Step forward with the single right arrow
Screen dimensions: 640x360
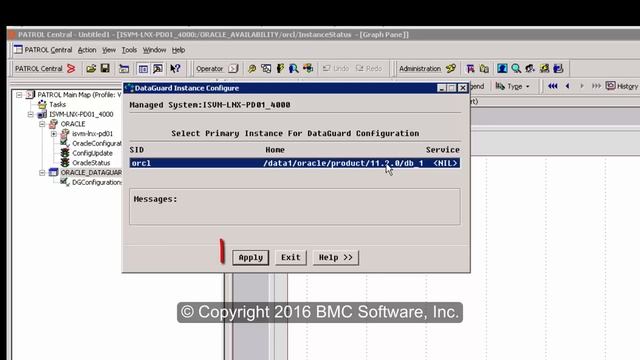click(582, 86)
